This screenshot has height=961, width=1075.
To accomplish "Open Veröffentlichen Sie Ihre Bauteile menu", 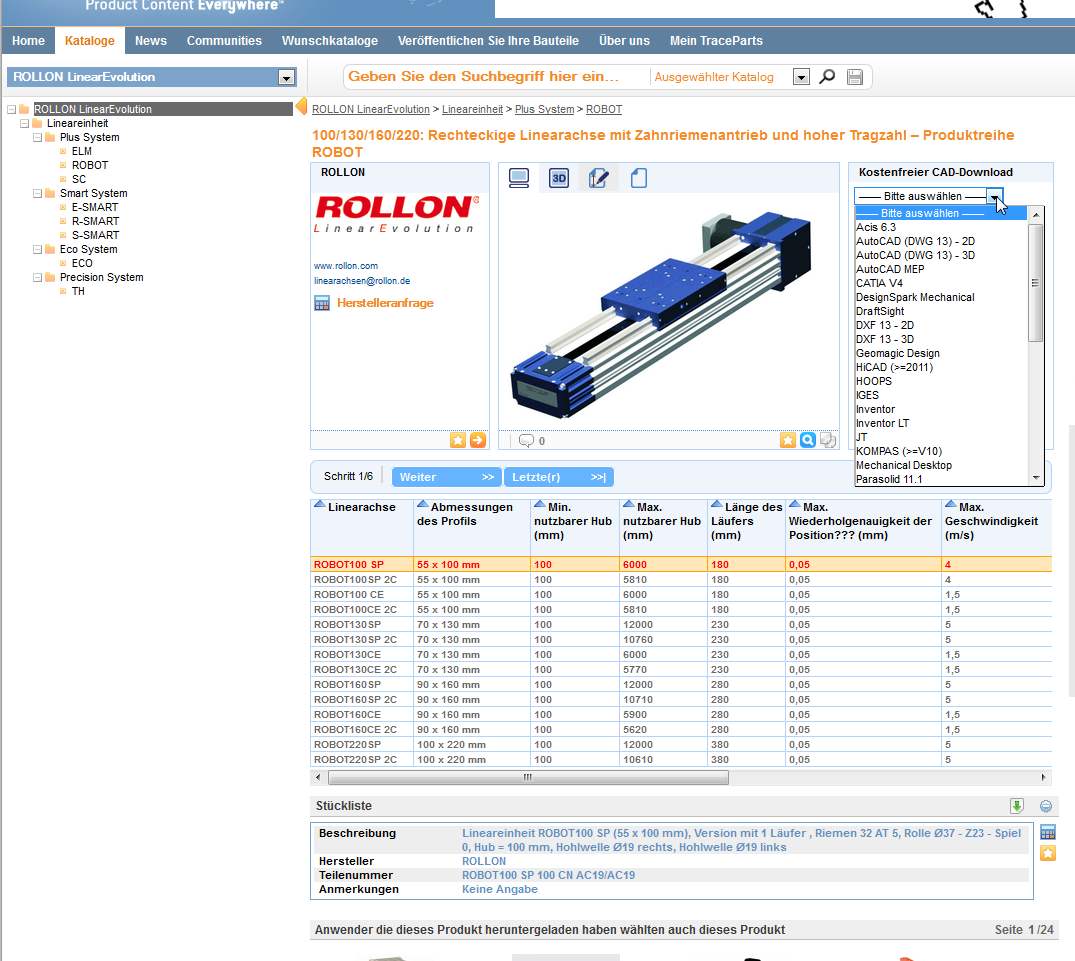I will (488, 40).
